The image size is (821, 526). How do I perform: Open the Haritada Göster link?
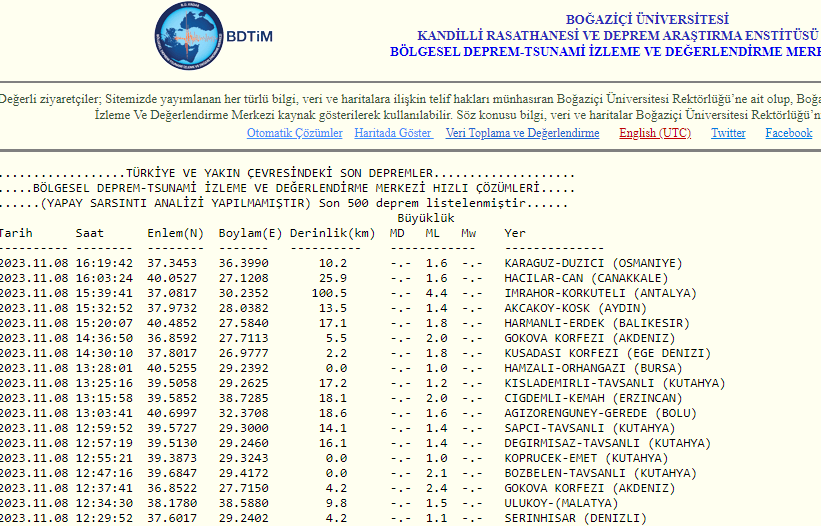pyautogui.click(x=393, y=133)
